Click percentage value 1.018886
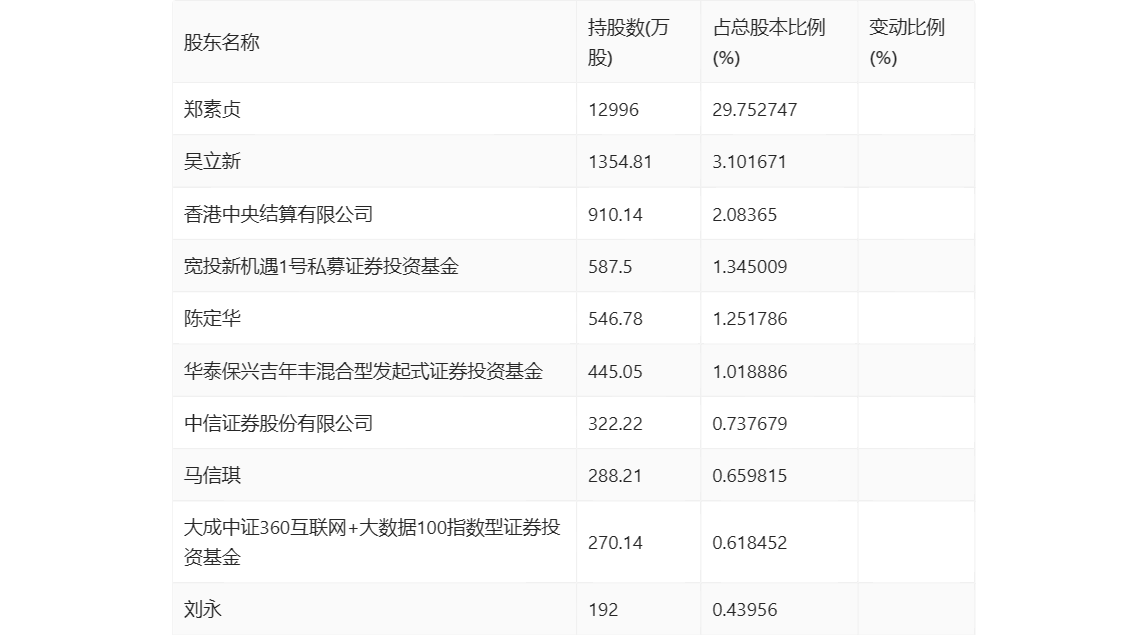This screenshot has height=635, width=1148. 750,371
